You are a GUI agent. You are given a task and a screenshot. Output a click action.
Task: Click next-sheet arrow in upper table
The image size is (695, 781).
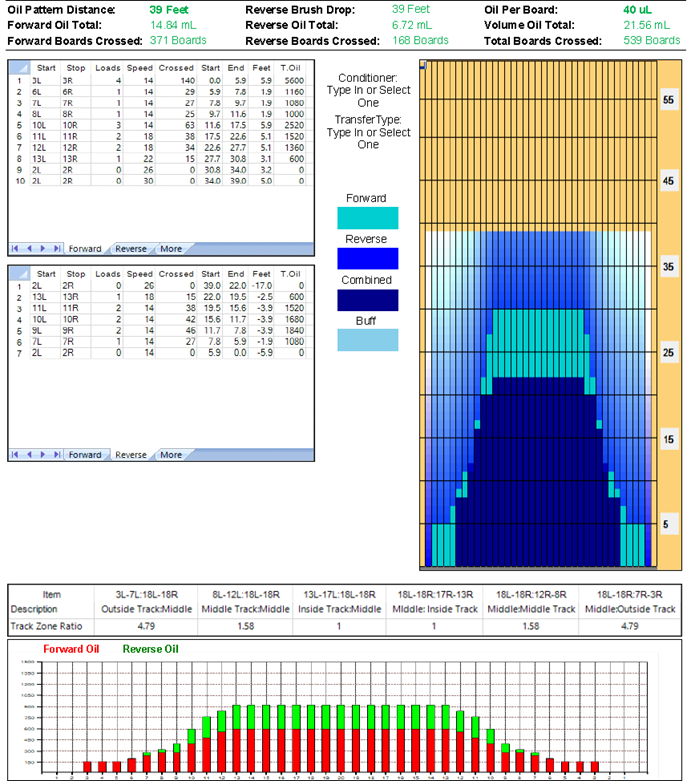(41, 248)
